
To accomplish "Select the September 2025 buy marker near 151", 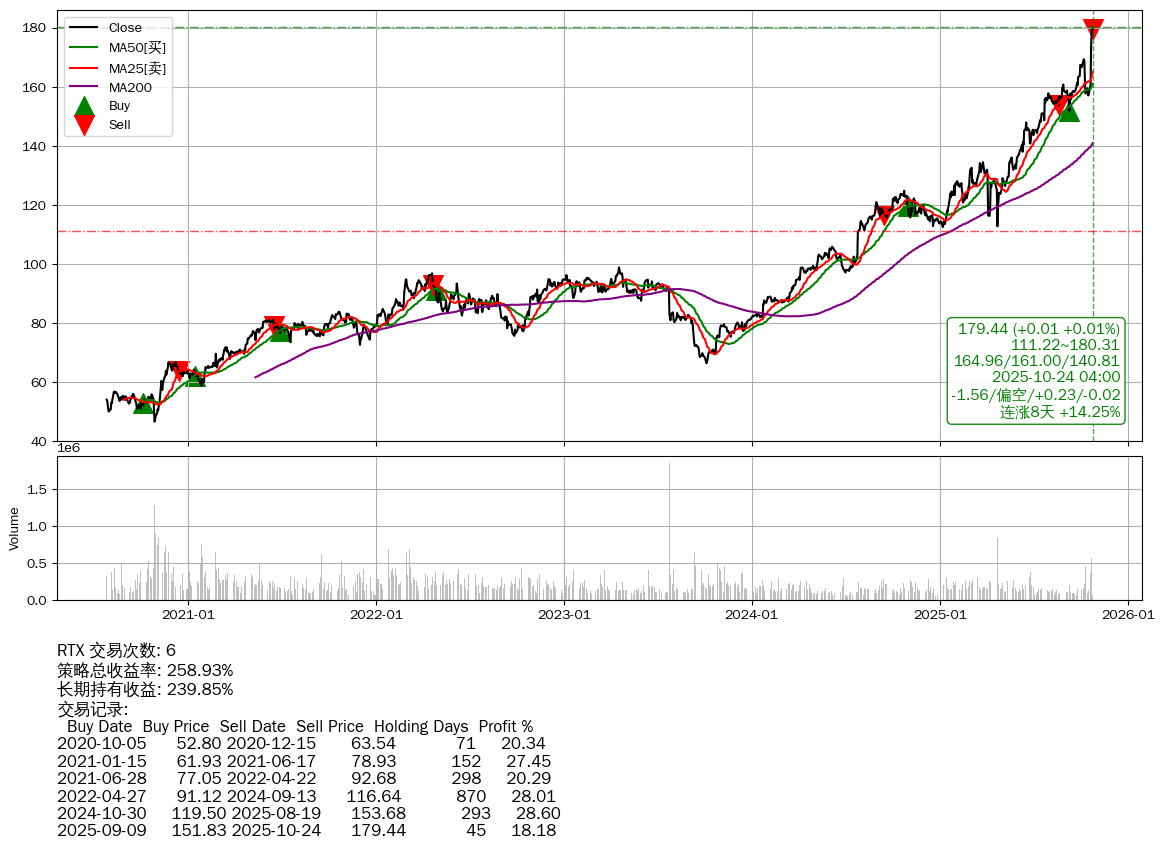I will 1069,111.
